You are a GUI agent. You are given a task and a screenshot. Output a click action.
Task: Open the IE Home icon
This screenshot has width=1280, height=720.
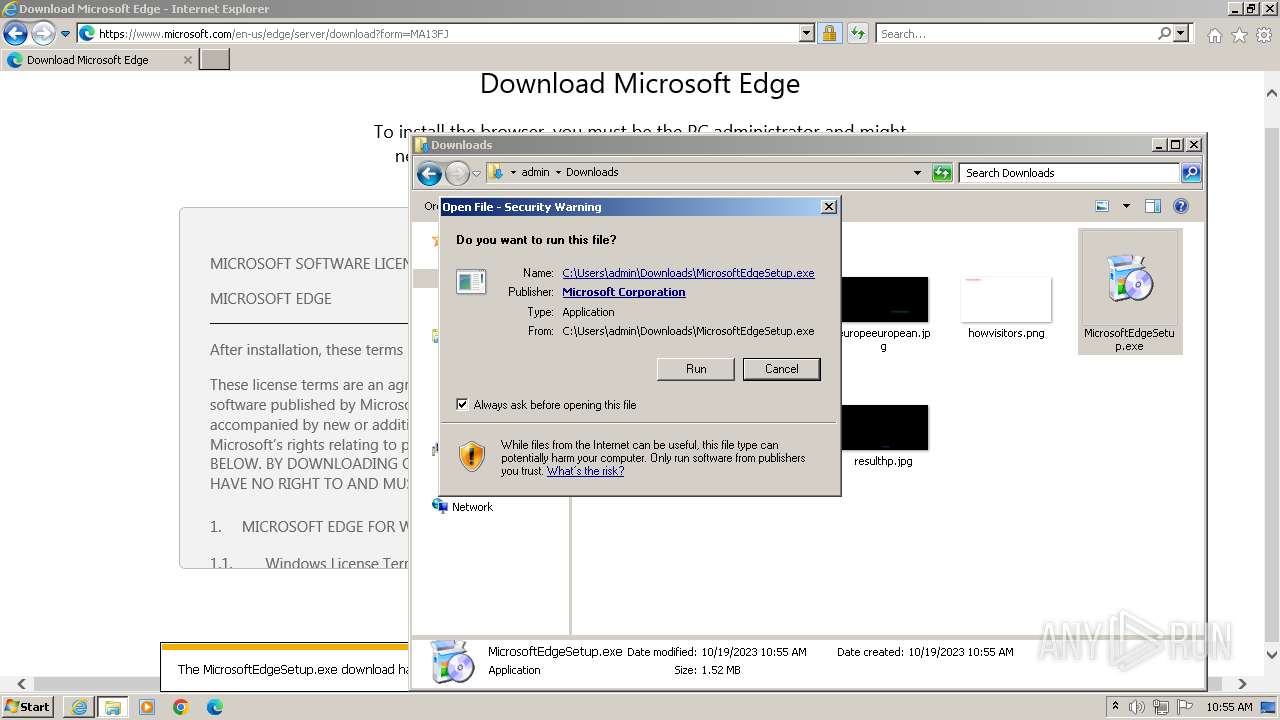point(1214,35)
